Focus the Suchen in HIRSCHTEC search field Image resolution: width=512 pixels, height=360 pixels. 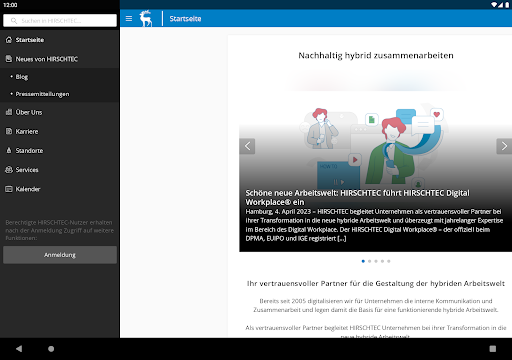tap(60, 21)
